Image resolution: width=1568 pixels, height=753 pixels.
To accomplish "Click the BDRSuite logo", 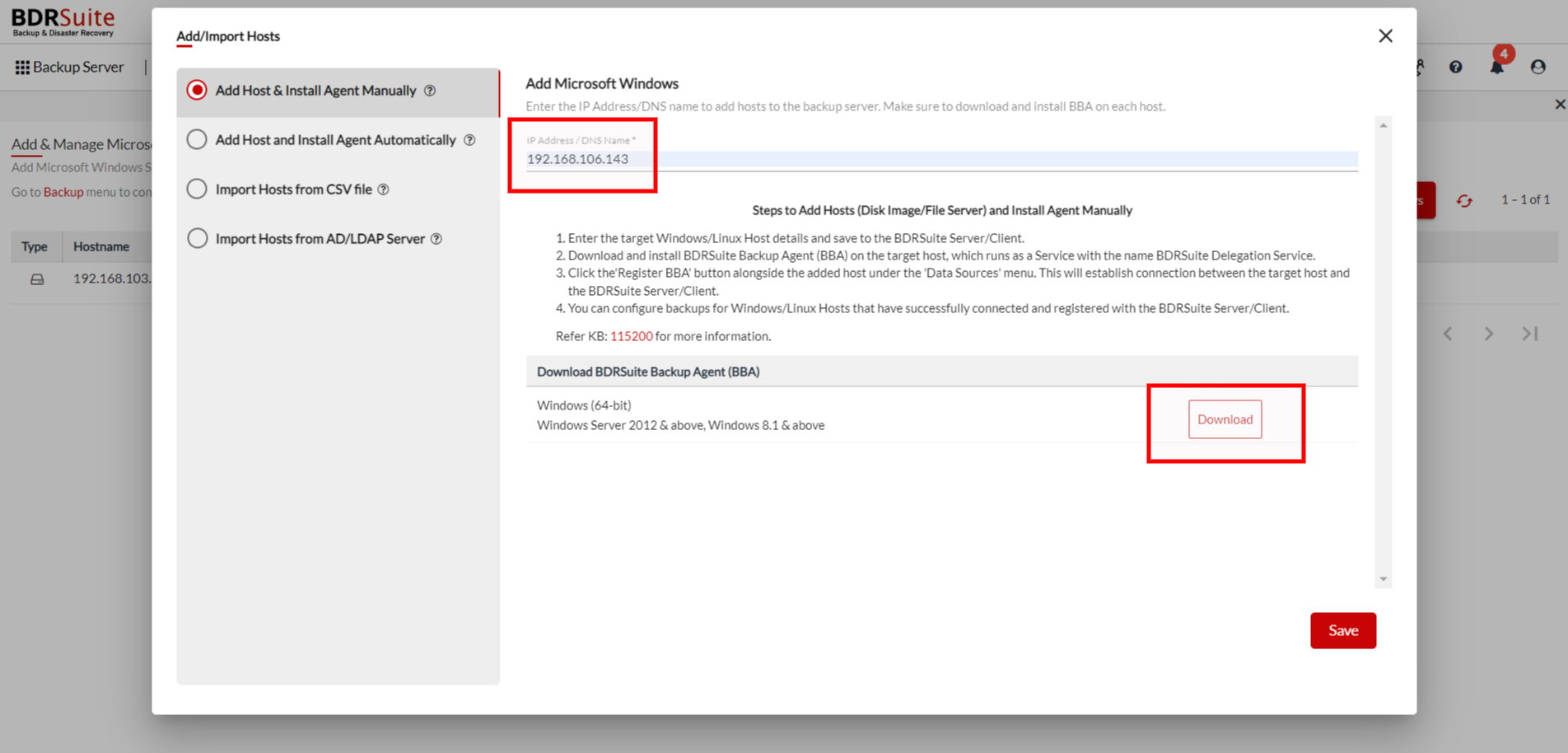I will point(63,22).
